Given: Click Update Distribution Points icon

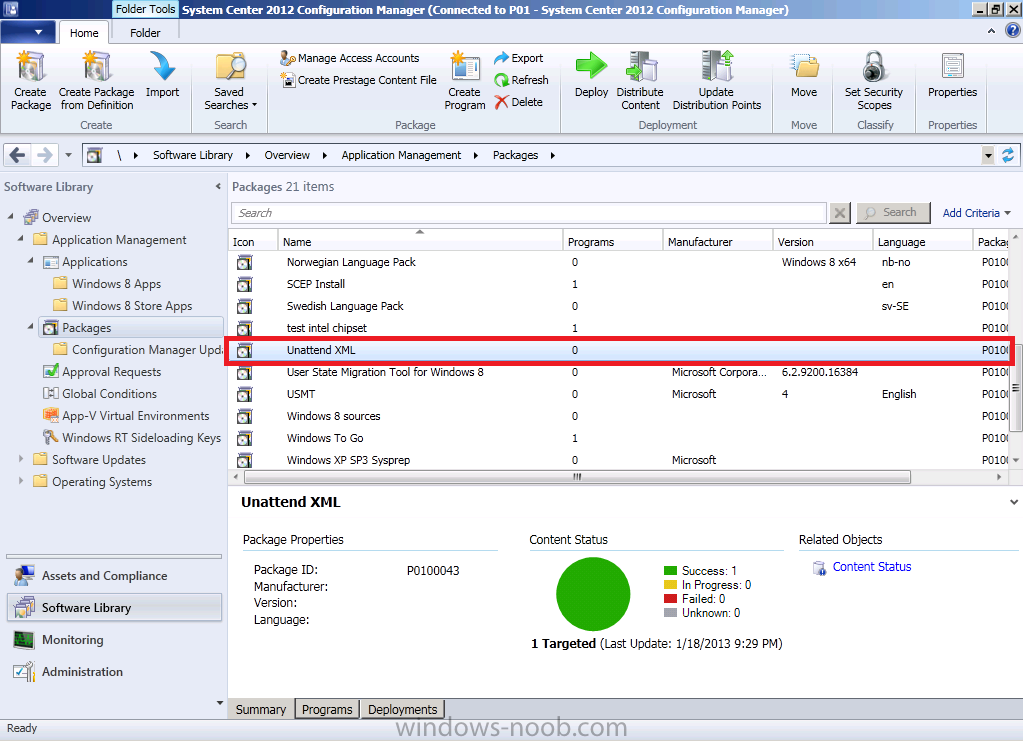Looking at the screenshot, I should point(717,67).
